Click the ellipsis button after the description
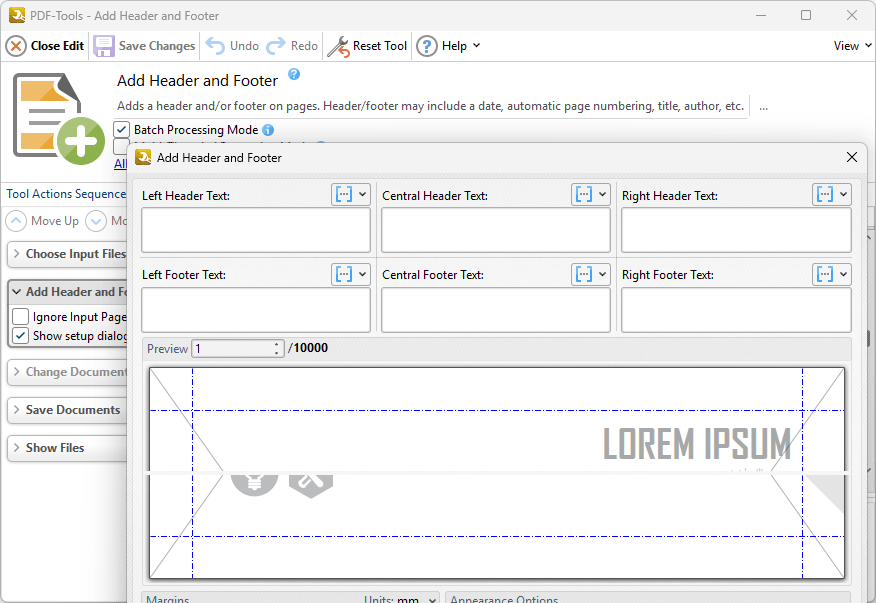 click(x=763, y=107)
